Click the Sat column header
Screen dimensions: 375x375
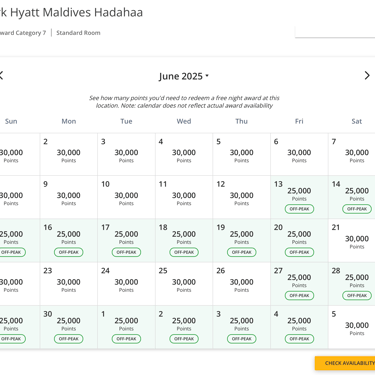coord(357,121)
